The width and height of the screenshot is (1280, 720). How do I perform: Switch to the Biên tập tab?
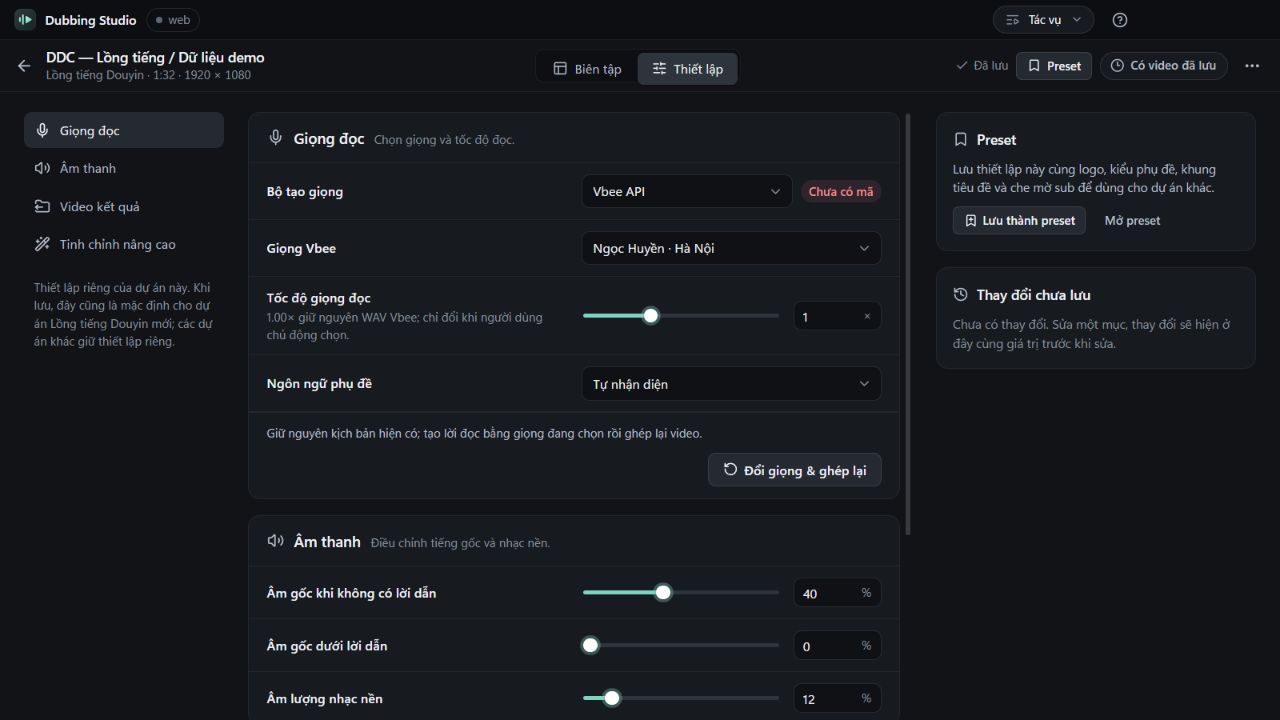tap(588, 68)
